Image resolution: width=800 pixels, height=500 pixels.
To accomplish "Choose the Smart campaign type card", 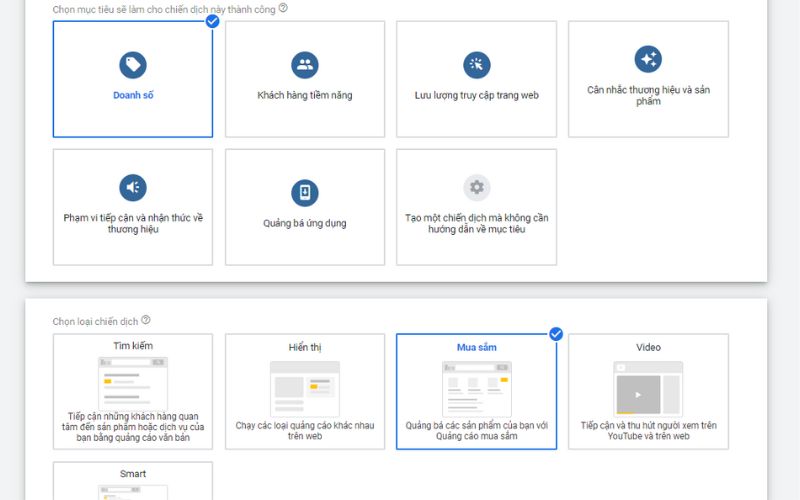I will click(133, 480).
